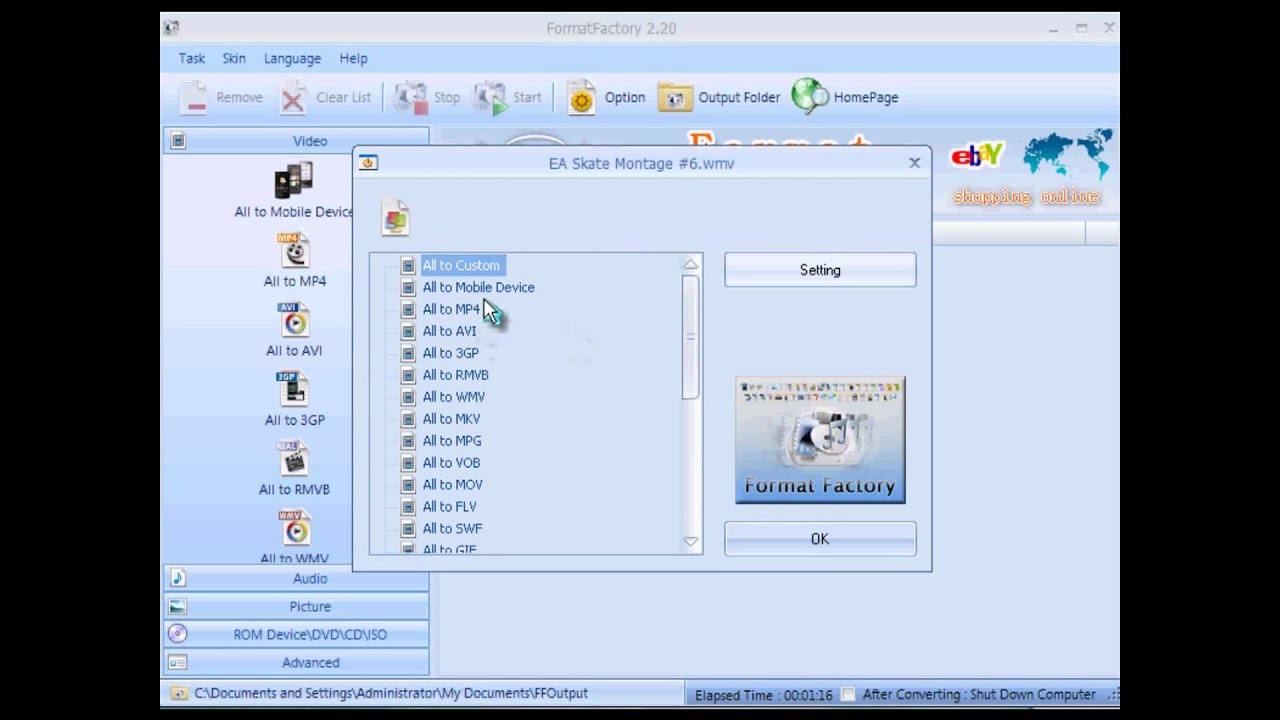Click the Remove toolbar icon
Viewport: 1280px width, 720px height.
pos(195,98)
